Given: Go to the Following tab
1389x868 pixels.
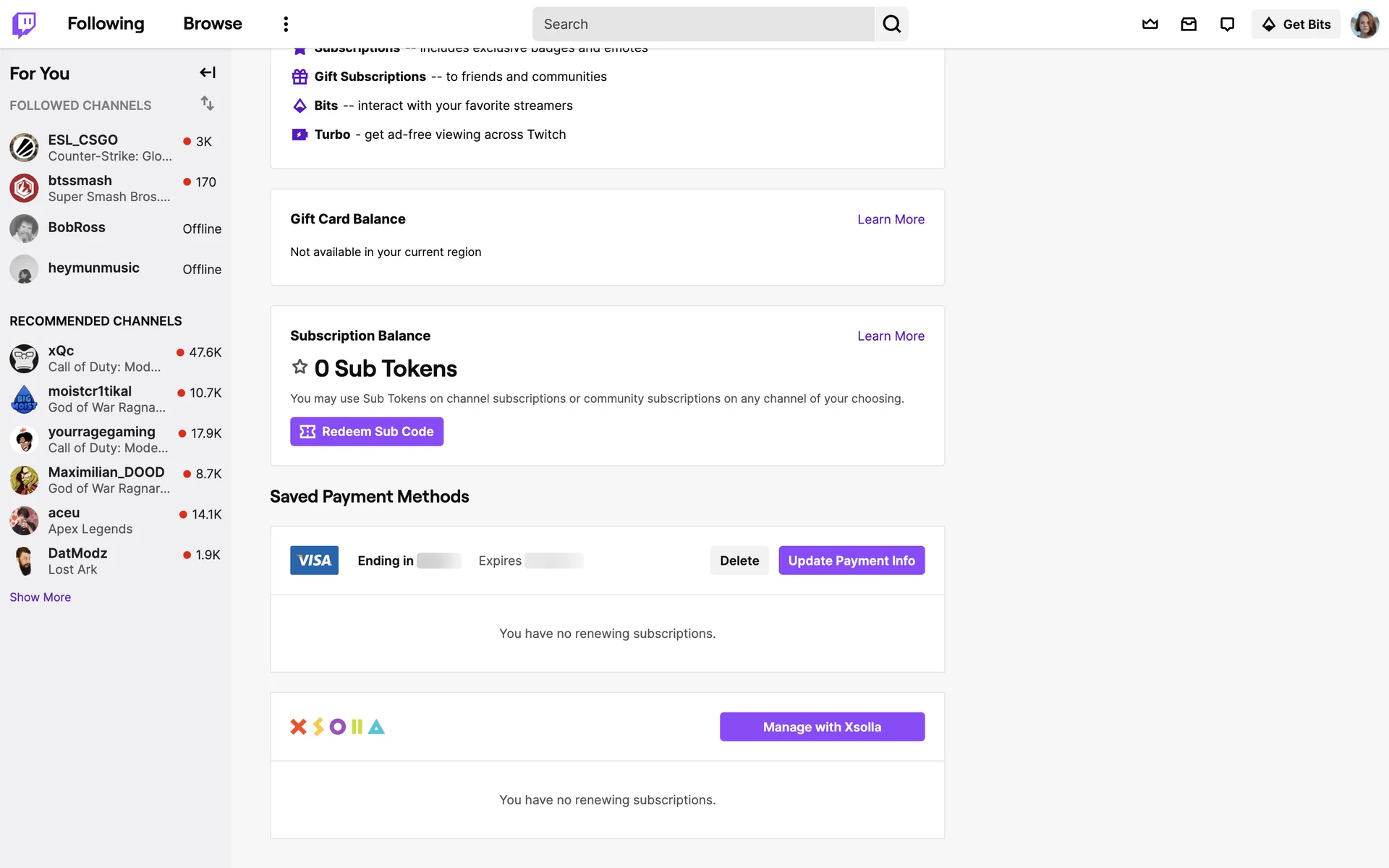Looking at the screenshot, I should coord(106,24).
